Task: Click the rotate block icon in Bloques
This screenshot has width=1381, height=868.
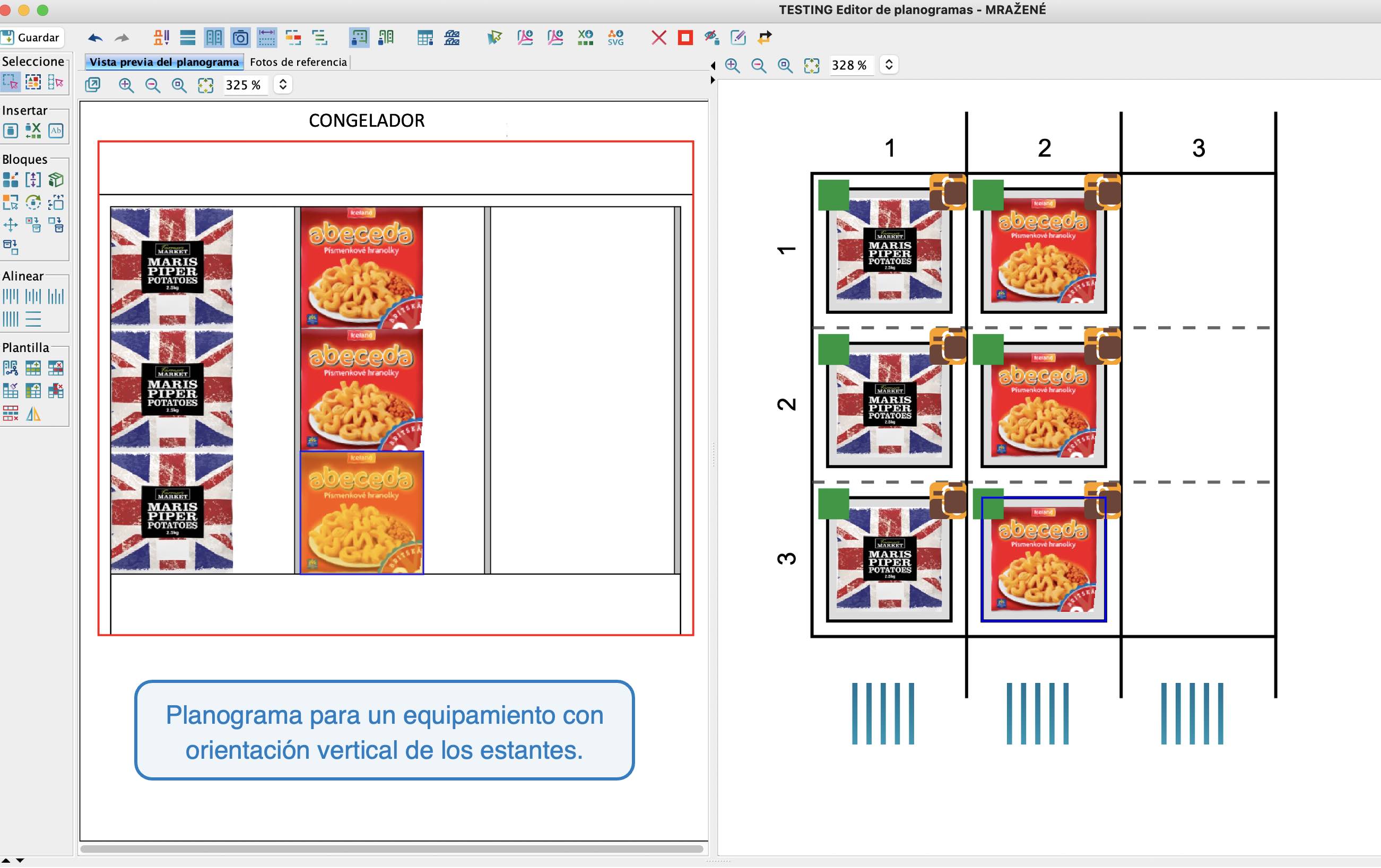Action: click(33, 203)
